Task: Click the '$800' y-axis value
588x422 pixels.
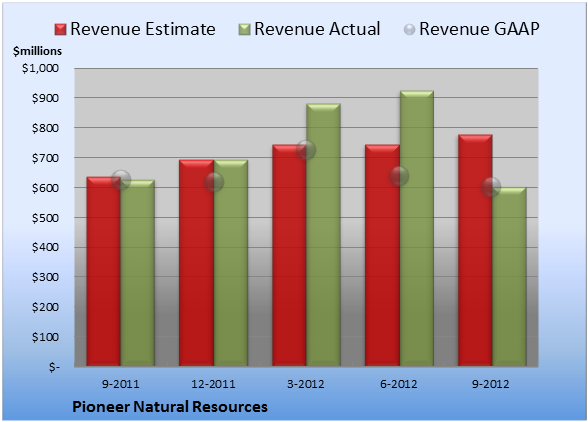Action: coord(45,128)
